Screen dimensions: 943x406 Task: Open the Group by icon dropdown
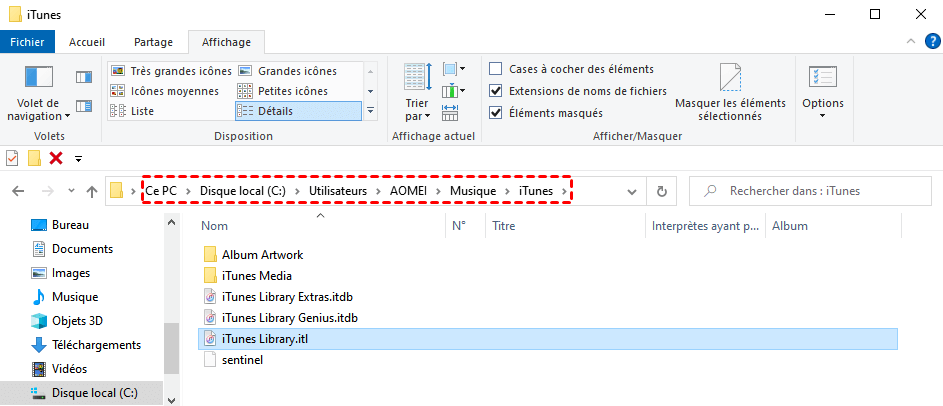coord(453,69)
